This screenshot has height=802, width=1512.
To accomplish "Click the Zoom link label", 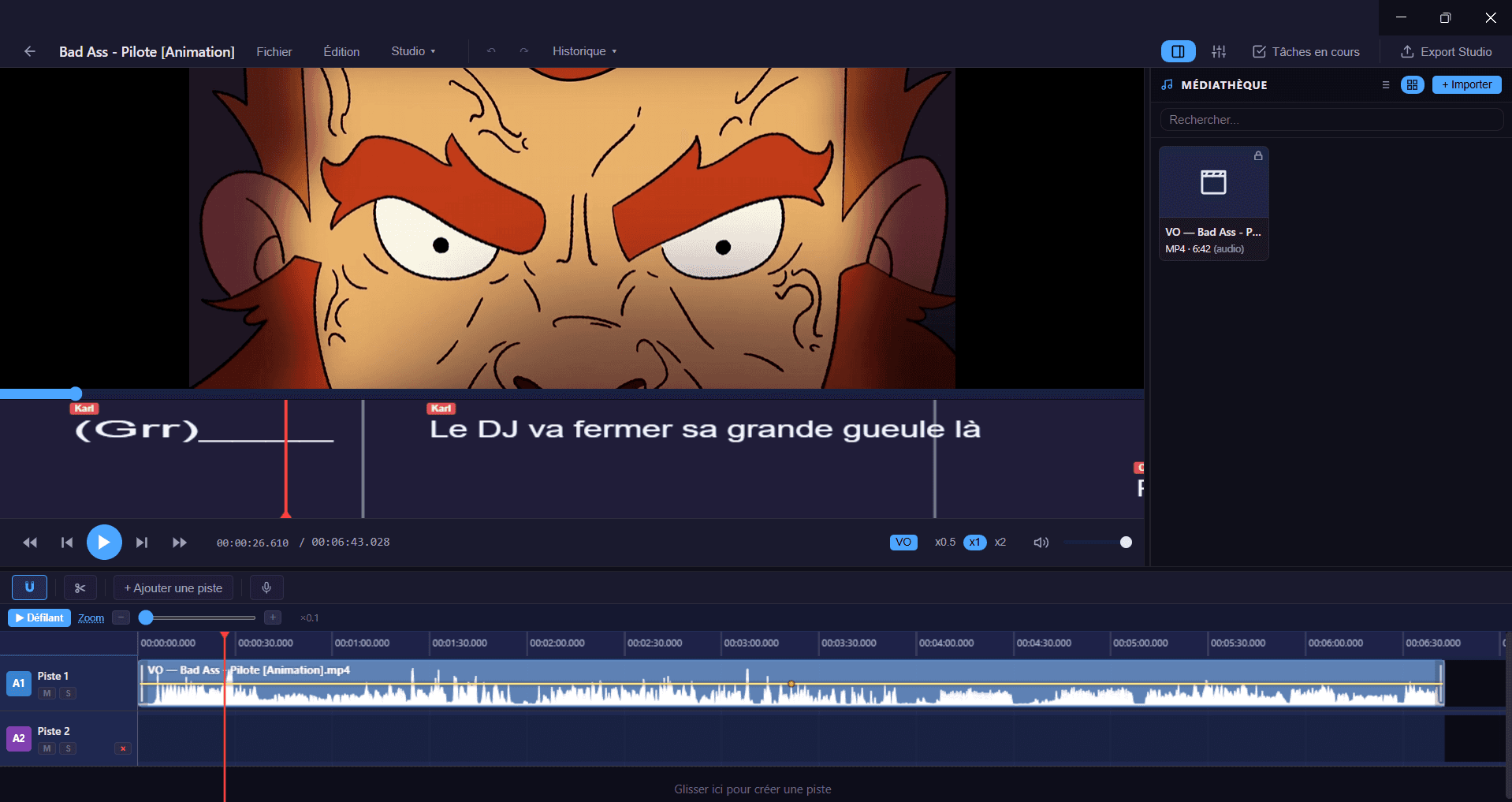I will pyautogui.click(x=91, y=617).
